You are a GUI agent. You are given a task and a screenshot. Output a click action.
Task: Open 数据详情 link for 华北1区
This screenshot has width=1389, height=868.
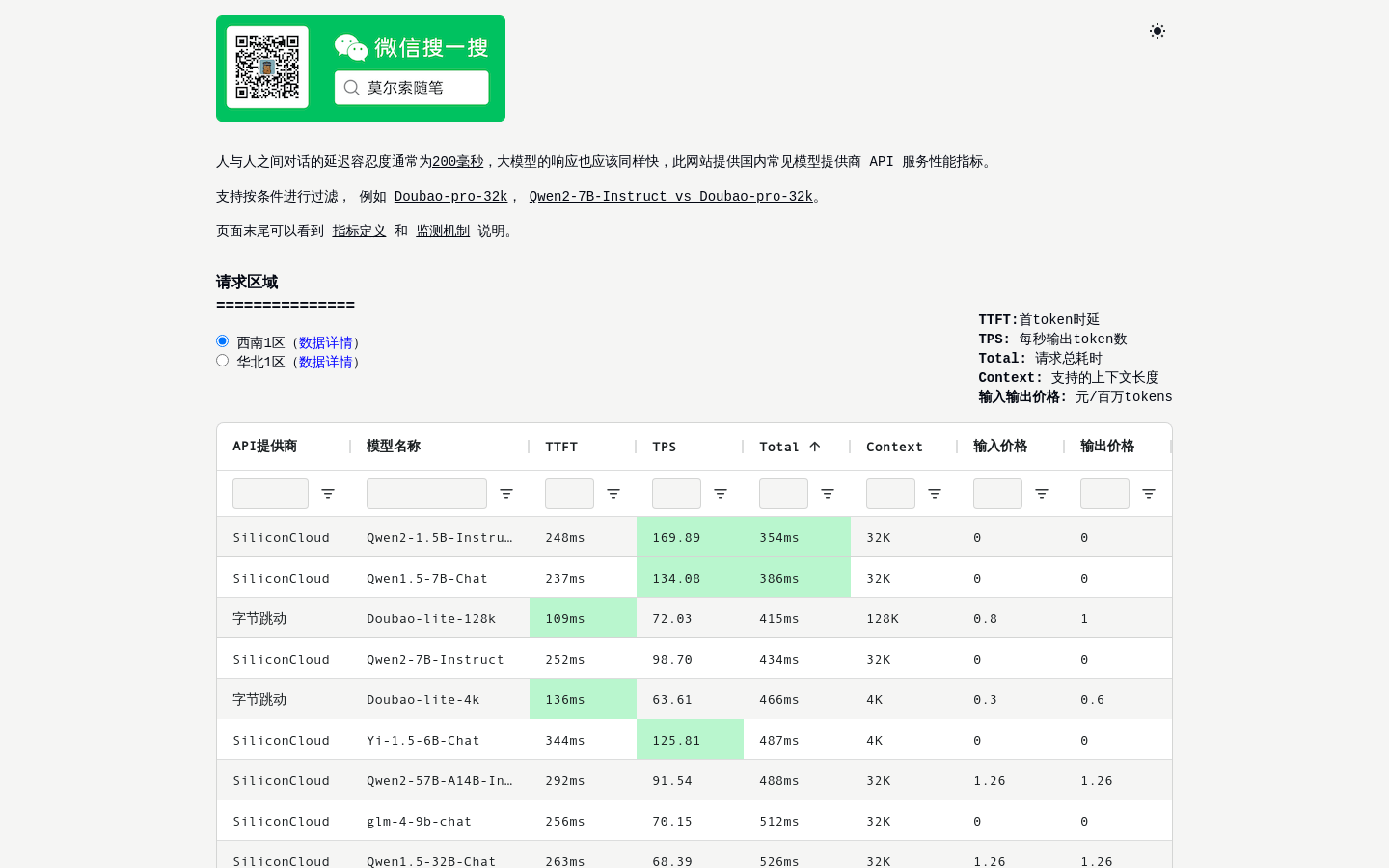(326, 362)
